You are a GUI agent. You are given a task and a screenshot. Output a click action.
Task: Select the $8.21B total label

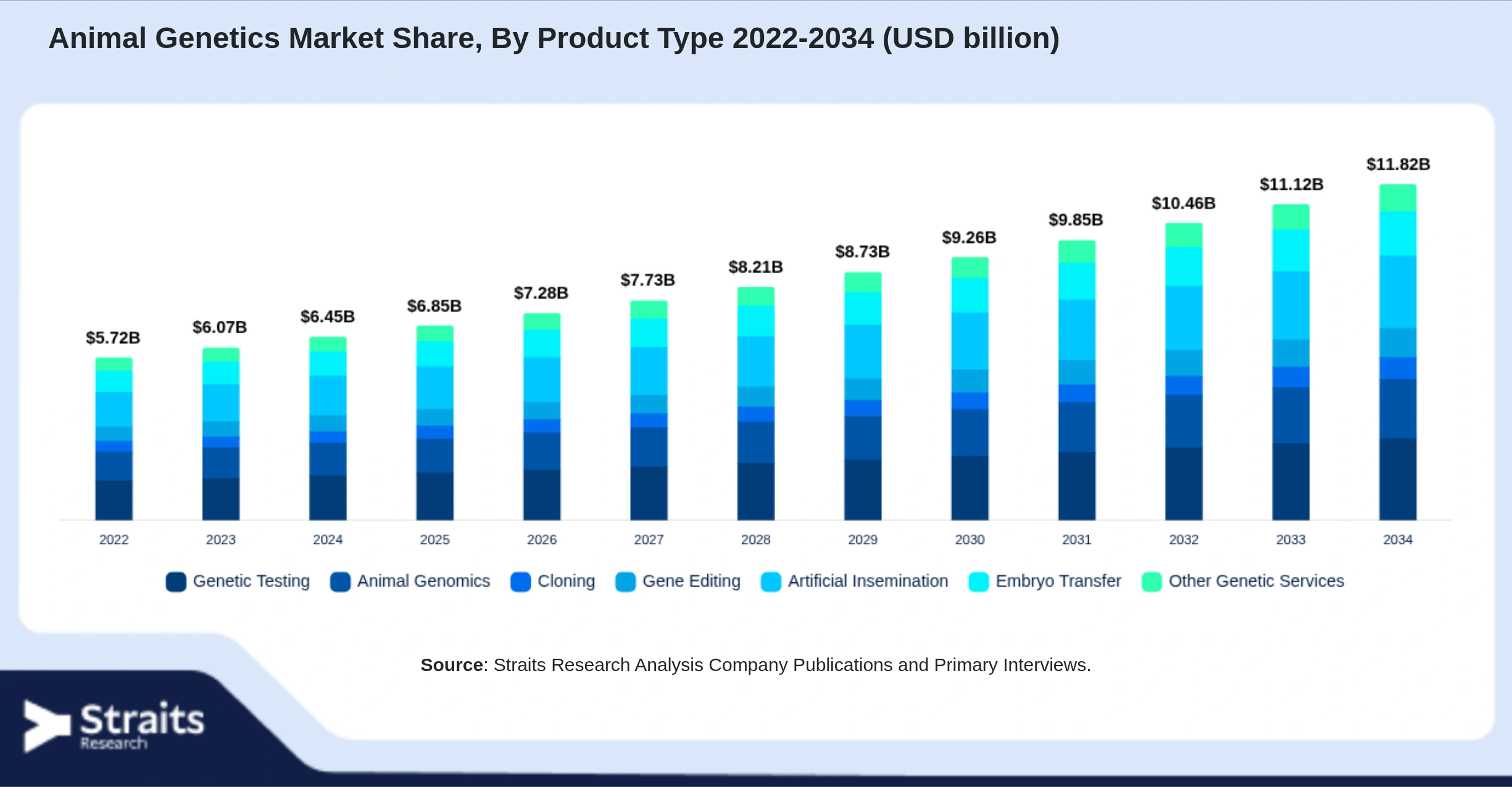tap(755, 267)
